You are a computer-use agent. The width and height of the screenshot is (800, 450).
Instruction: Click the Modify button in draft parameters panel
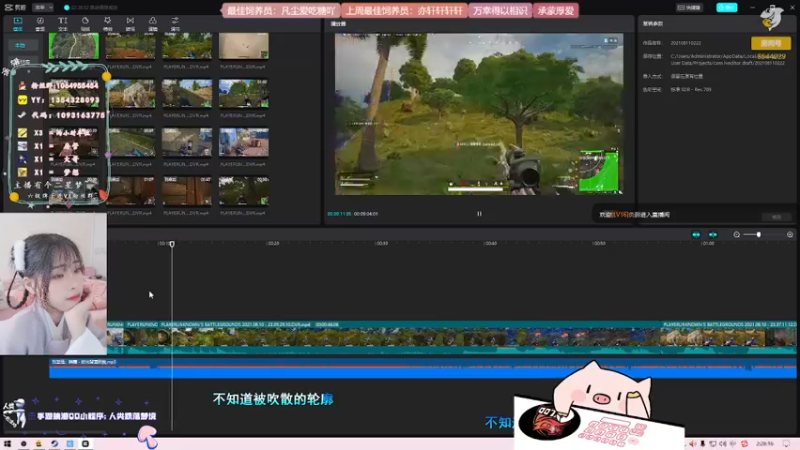(777, 217)
